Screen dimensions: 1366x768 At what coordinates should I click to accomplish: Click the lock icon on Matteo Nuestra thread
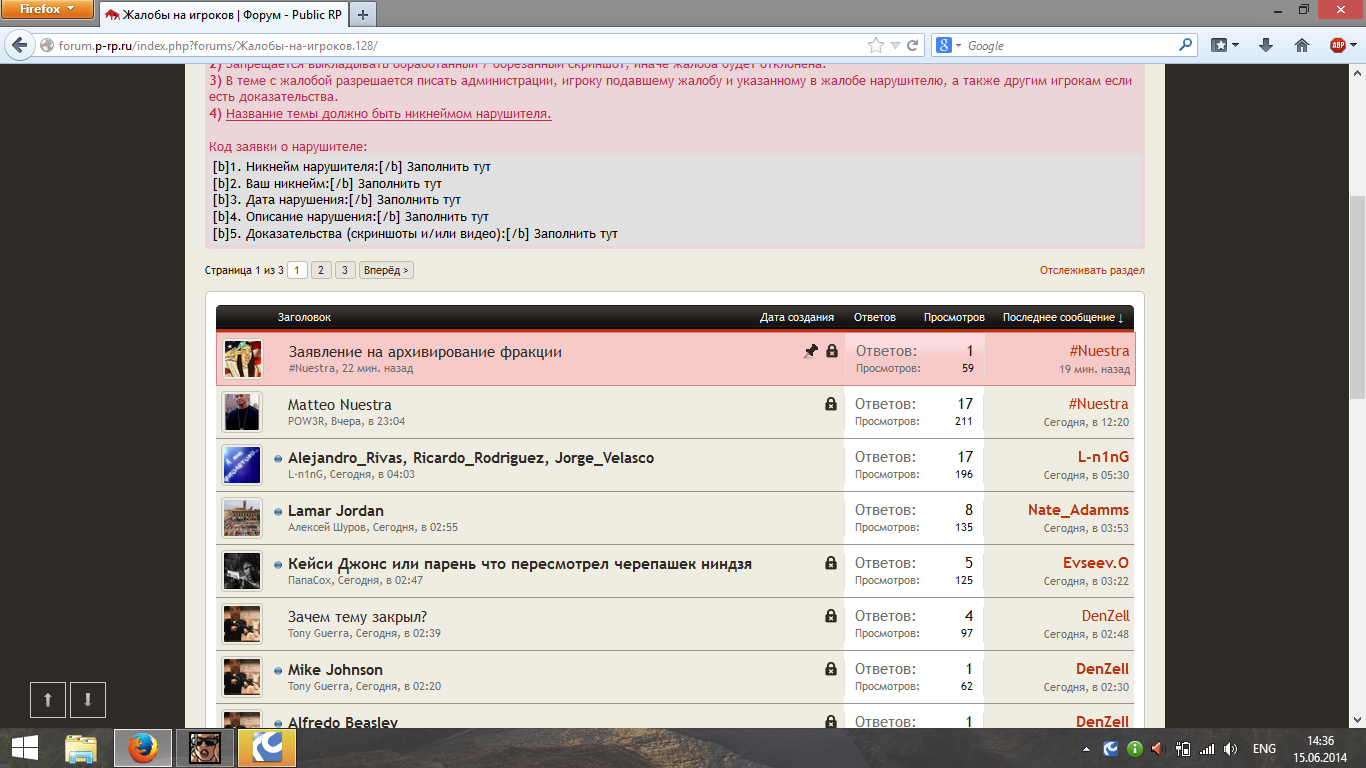(x=831, y=404)
